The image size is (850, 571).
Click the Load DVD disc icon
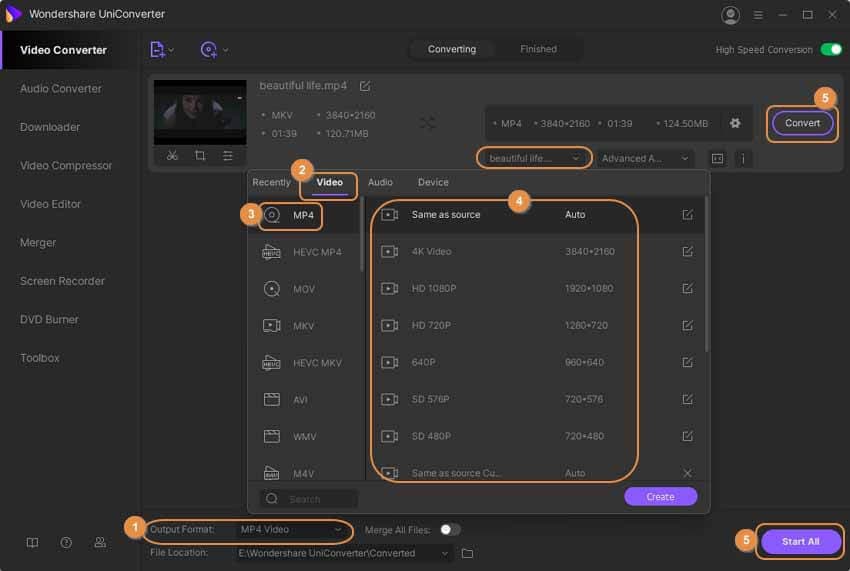pos(208,50)
